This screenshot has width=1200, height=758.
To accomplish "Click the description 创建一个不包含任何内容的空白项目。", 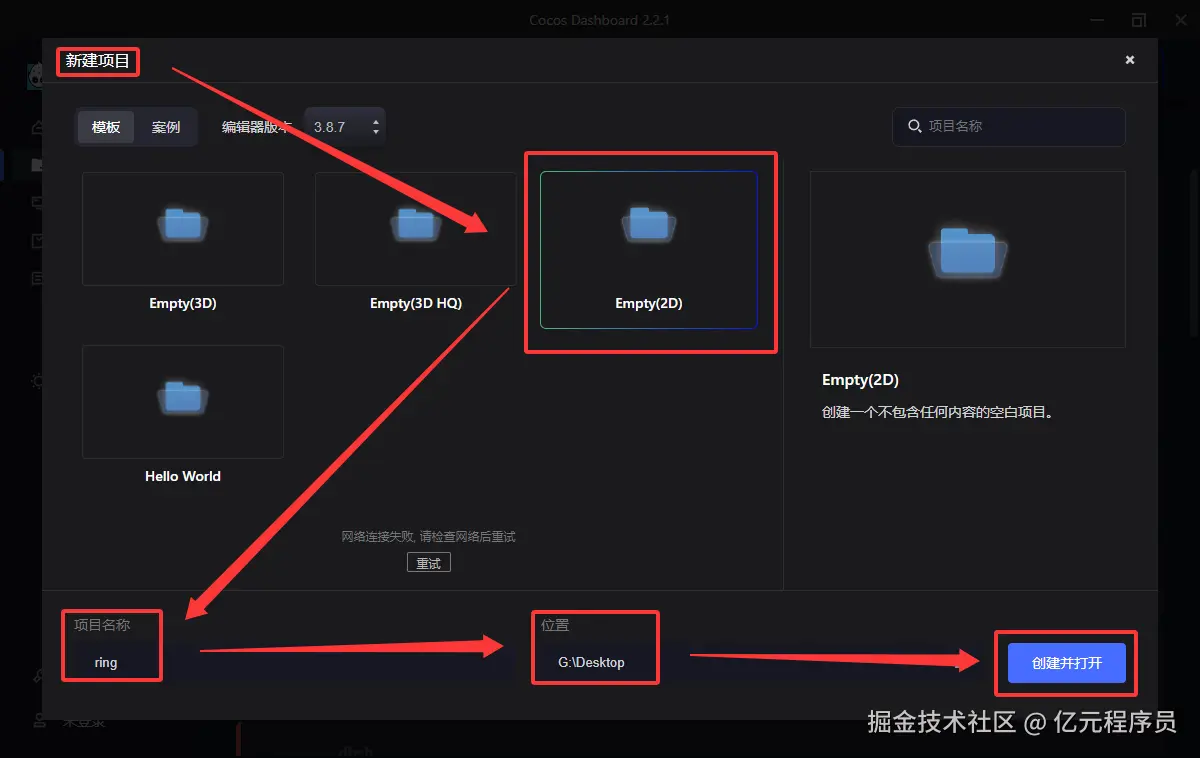I will [x=938, y=412].
